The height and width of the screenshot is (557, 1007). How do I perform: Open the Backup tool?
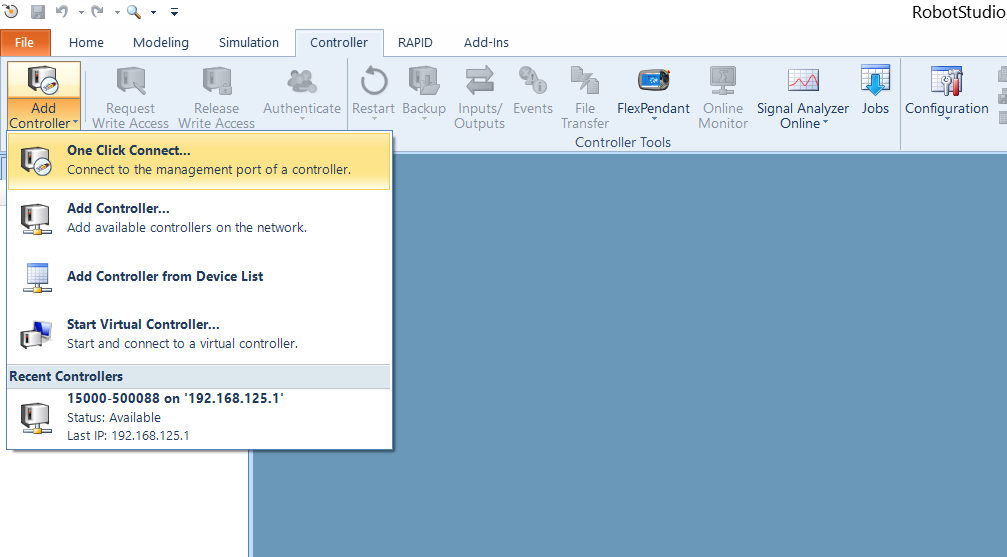424,91
